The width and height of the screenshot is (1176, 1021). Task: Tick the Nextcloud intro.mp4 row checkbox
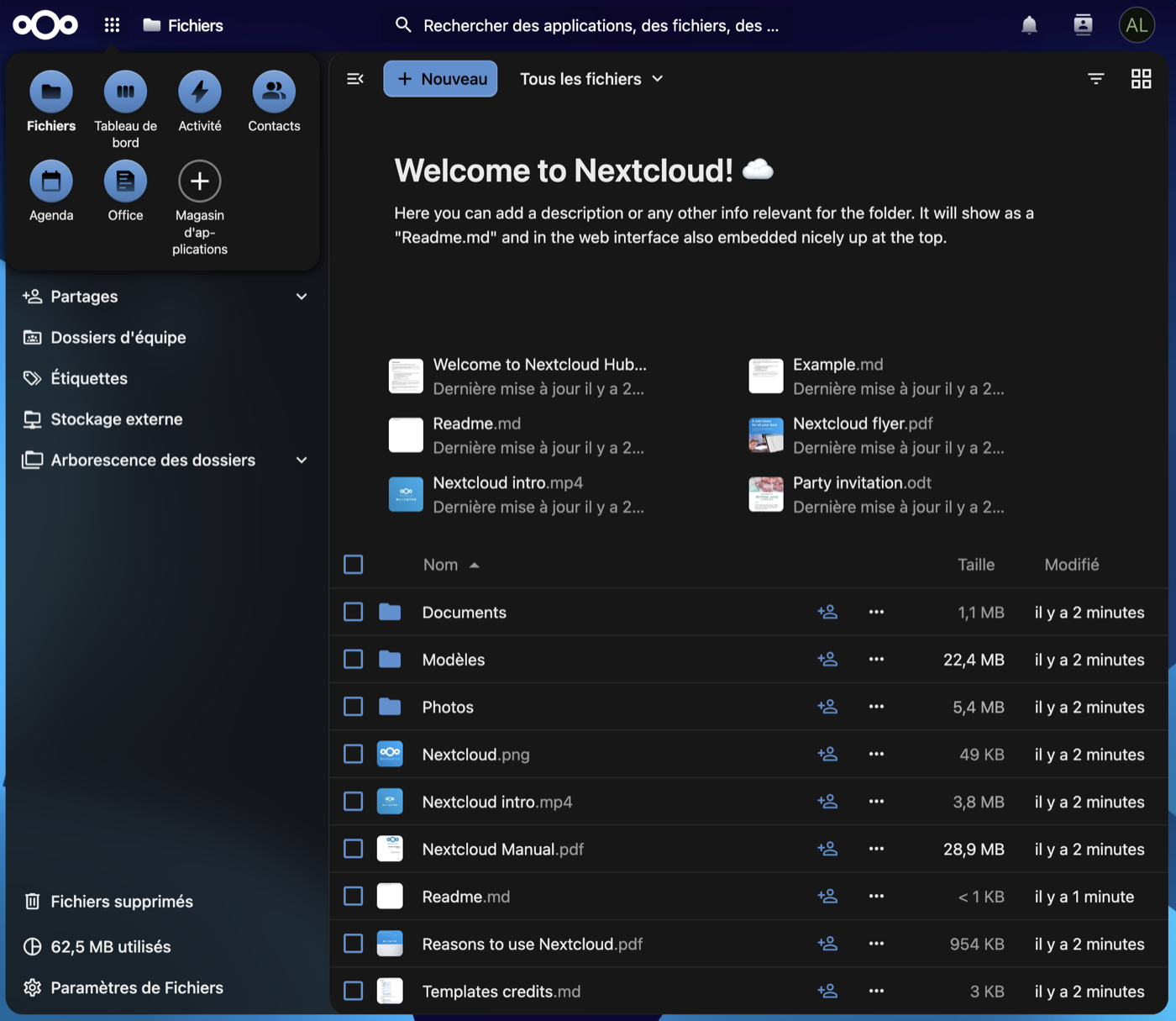click(354, 802)
